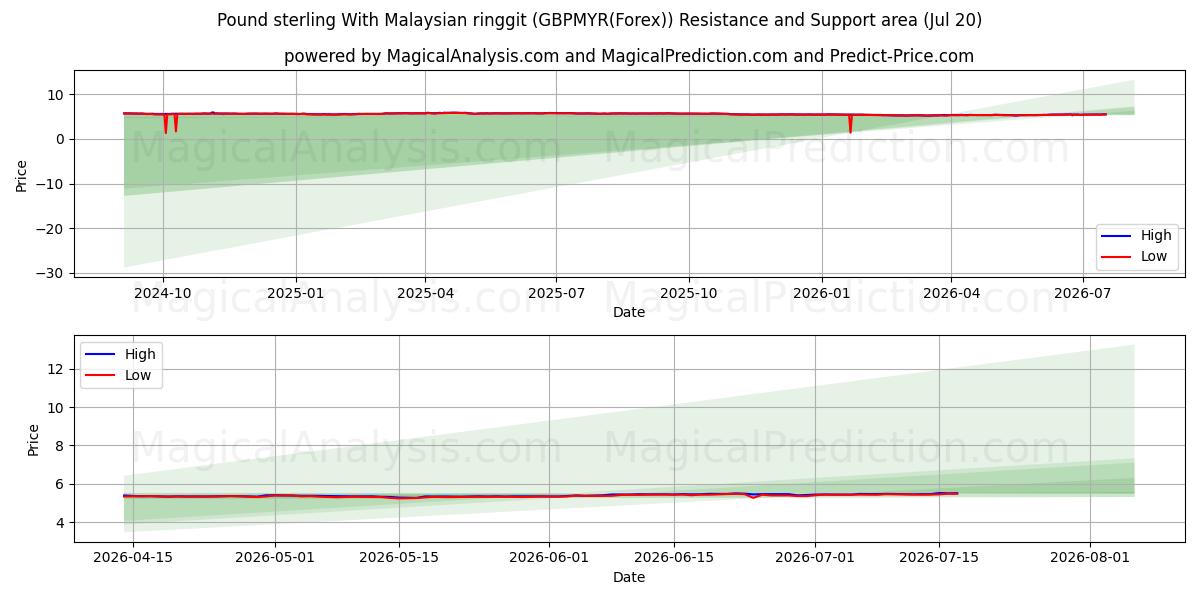Click the '2026-07-15' date tick on the bottom chart
The height and width of the screenshot is (600, 1200).
(938, 559)
